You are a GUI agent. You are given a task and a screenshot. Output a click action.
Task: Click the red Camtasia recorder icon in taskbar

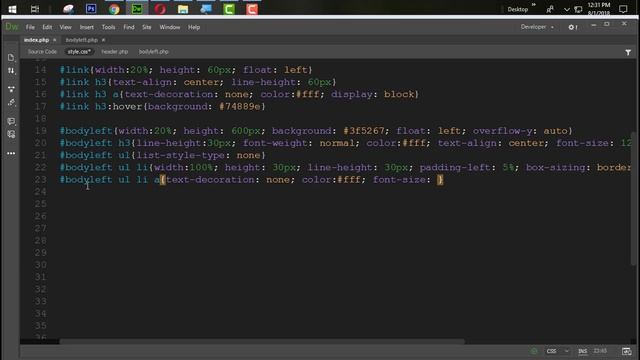point(252,9)
